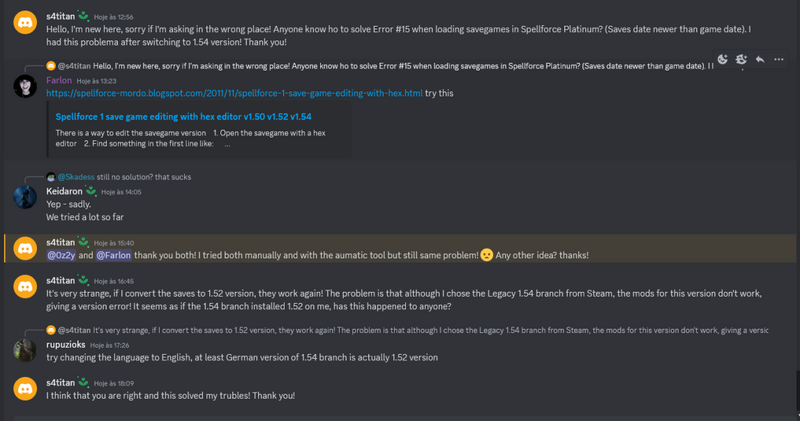Click the Add Reaction emoji icon
This screenshot has width=800, height=421.
click(722, 60)
